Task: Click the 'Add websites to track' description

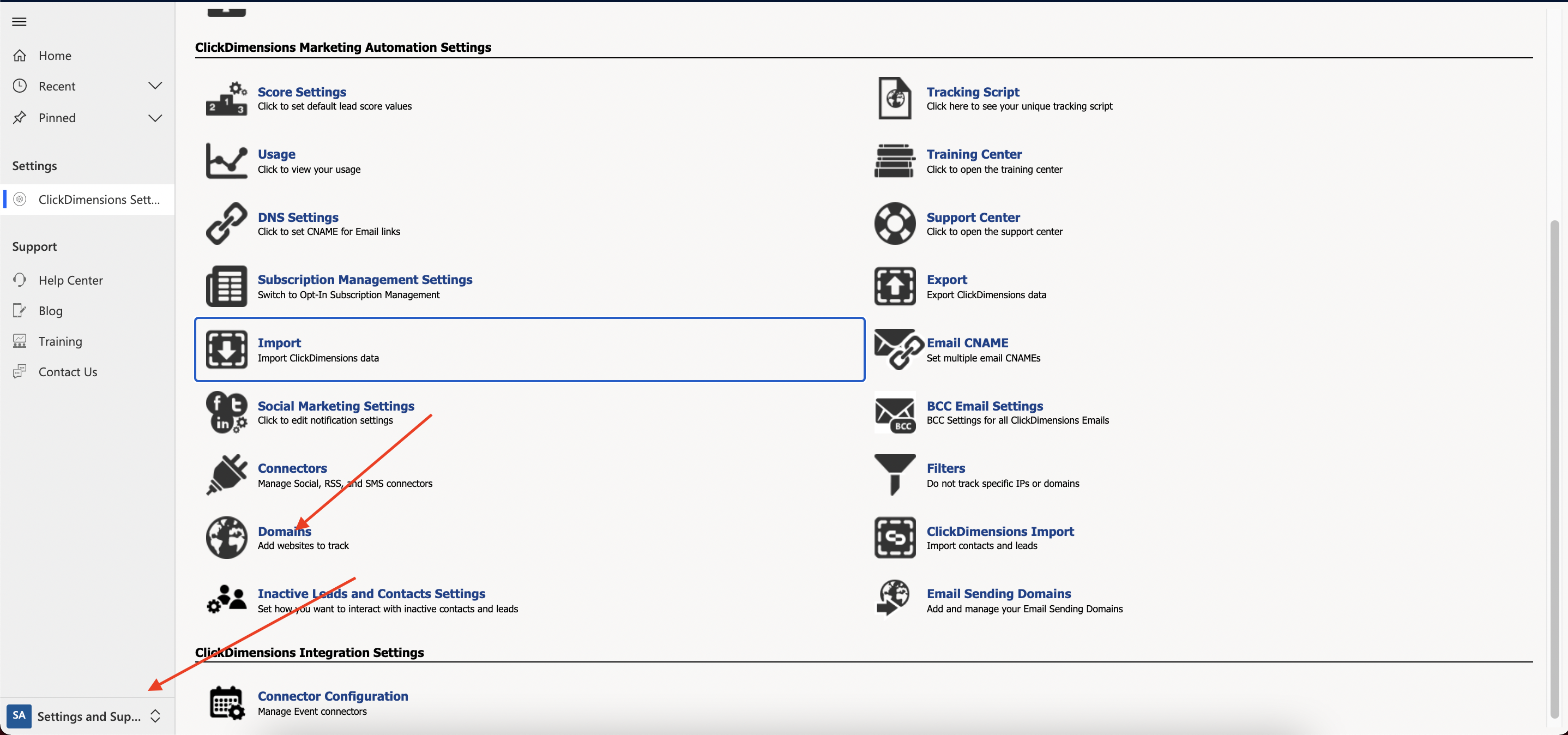Action: point(303,546)
